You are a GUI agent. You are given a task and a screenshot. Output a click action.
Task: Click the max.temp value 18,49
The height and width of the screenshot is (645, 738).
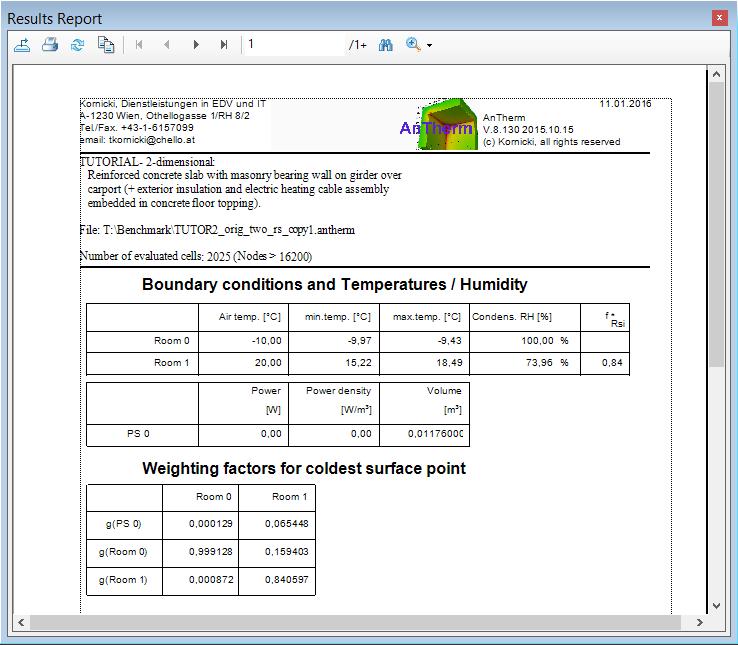tap(449, 363)
